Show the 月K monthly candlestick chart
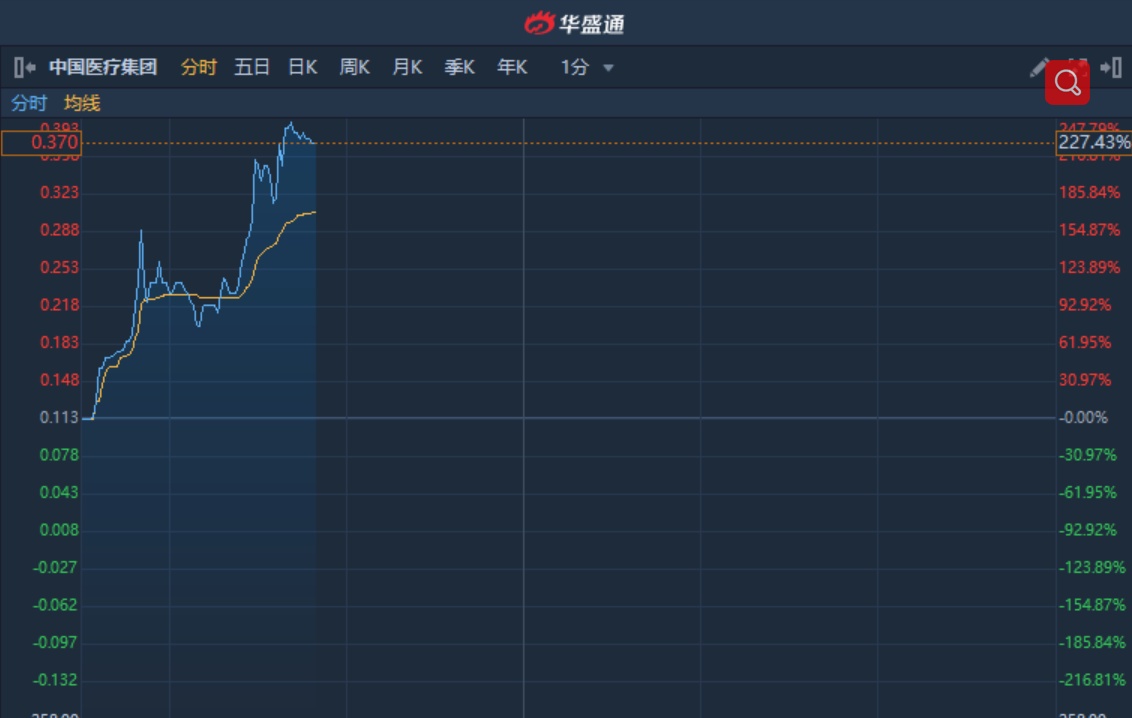1132x718 pixels. (x=407, y=68)
